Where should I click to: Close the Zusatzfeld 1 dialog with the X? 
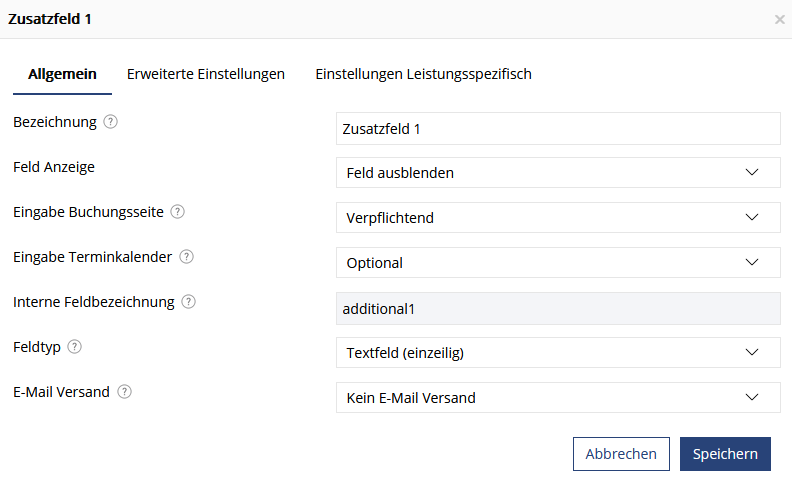pos(779,19)
